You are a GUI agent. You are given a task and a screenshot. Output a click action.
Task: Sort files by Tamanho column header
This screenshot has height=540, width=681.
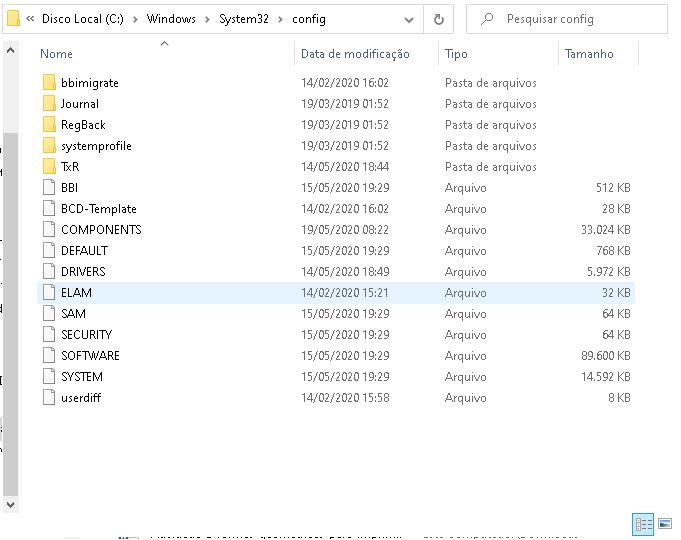589,54
